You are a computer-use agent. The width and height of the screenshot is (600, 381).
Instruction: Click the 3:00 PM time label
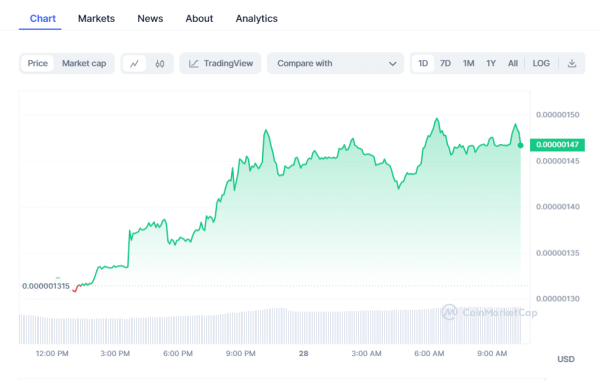pos(115,353)
